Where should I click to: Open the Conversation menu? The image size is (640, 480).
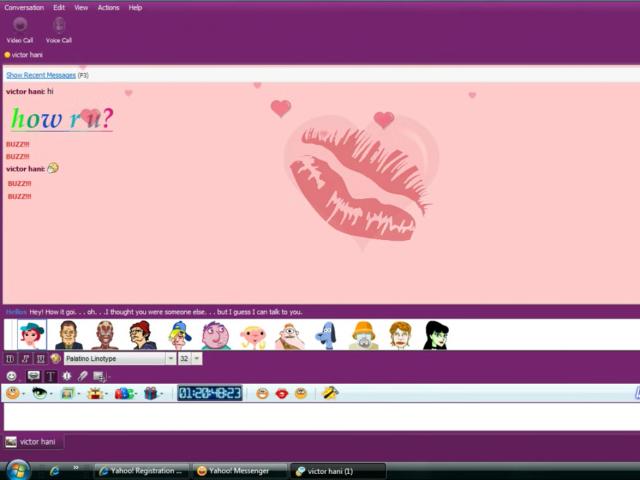[x=24, y=7]
